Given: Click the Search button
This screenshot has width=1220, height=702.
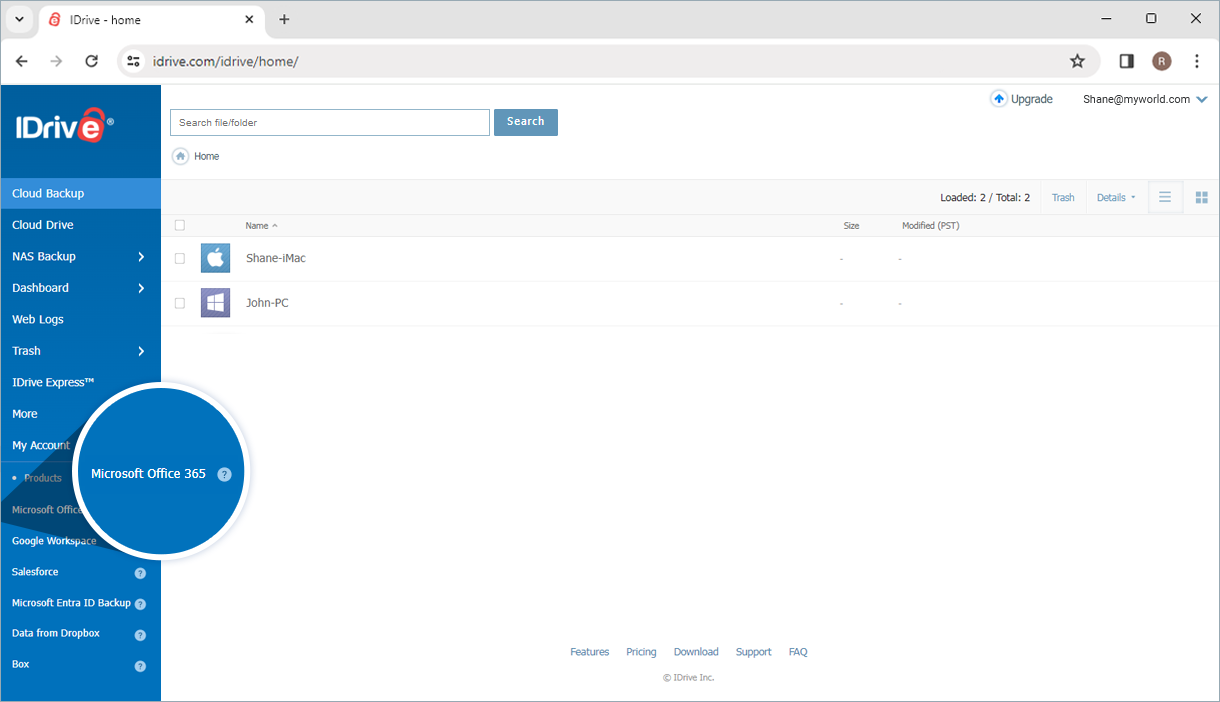Looking at the screenshot, I should click(526, 122).
